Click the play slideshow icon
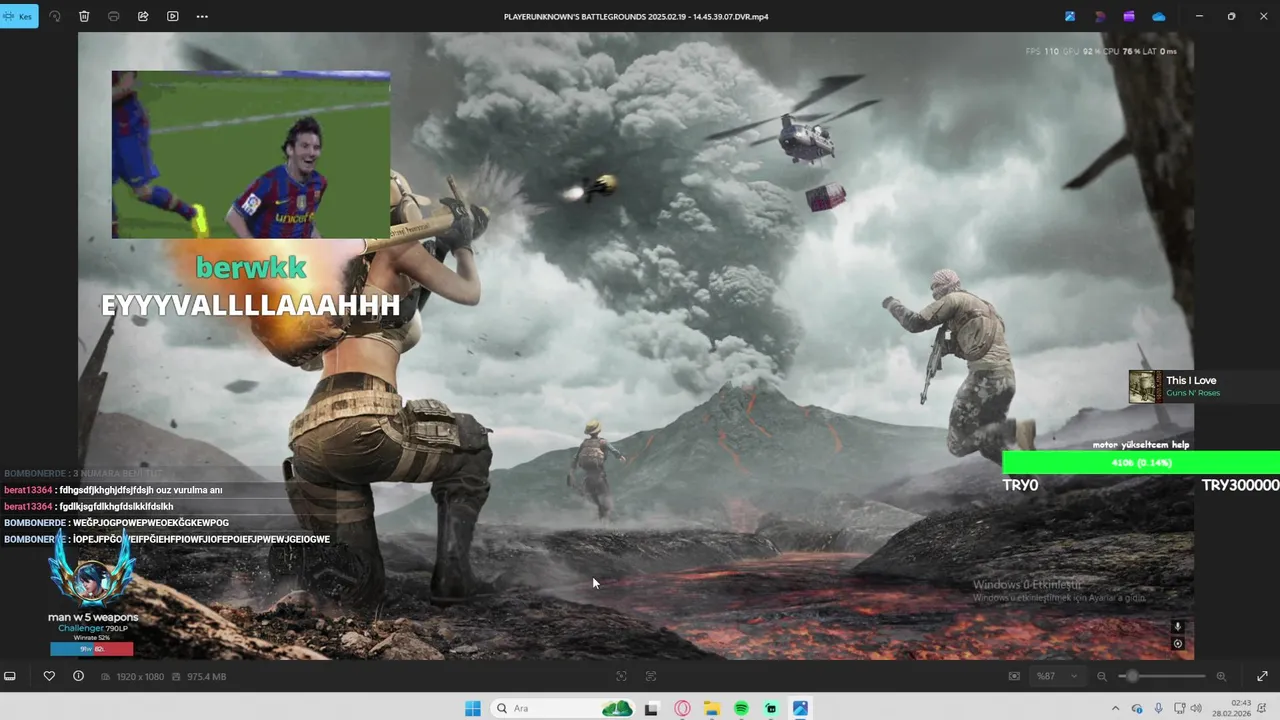The height and width of the screenshot is (720, 1280). [x=172, y=16]
